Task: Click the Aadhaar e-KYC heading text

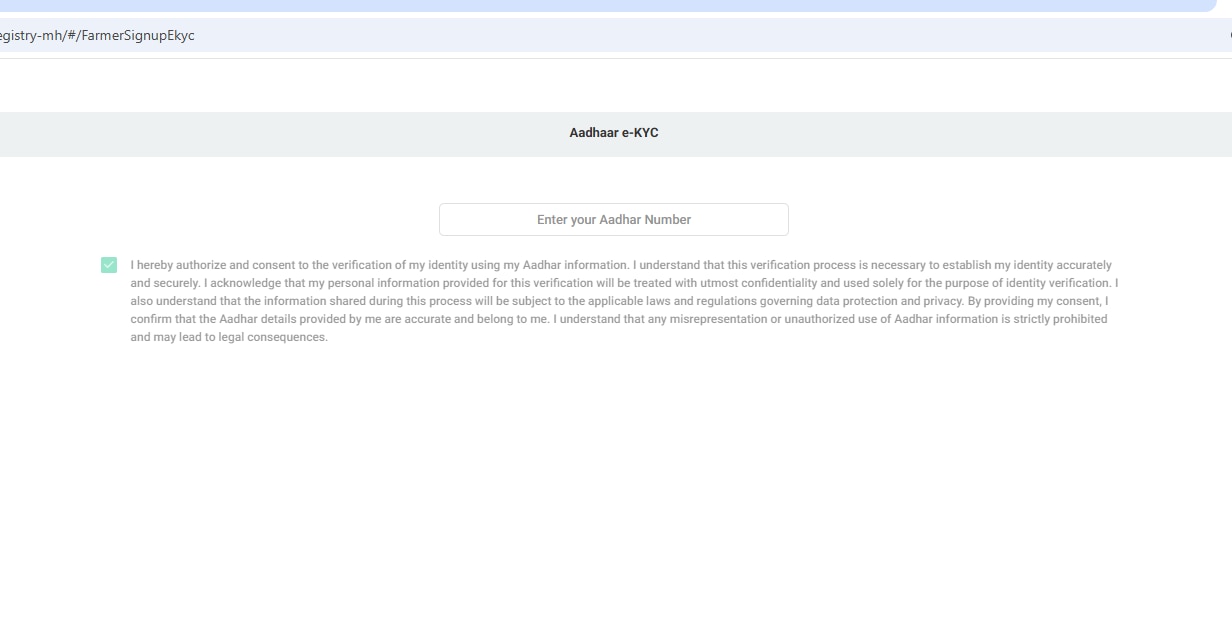Action: pyautogui.click(x=614, y=133)
